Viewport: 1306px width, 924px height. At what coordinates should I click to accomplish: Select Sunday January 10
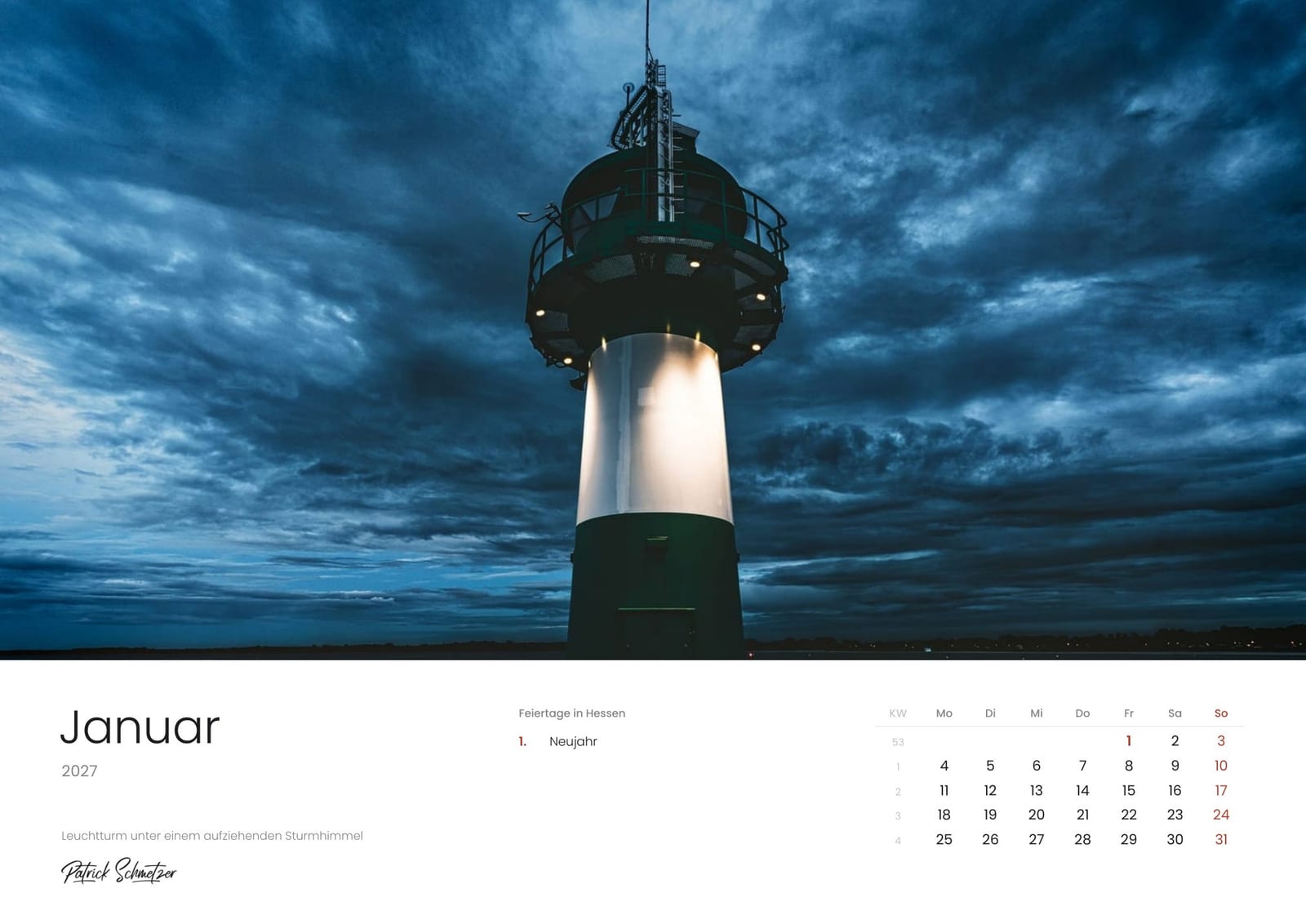(x=1221, y=766)
